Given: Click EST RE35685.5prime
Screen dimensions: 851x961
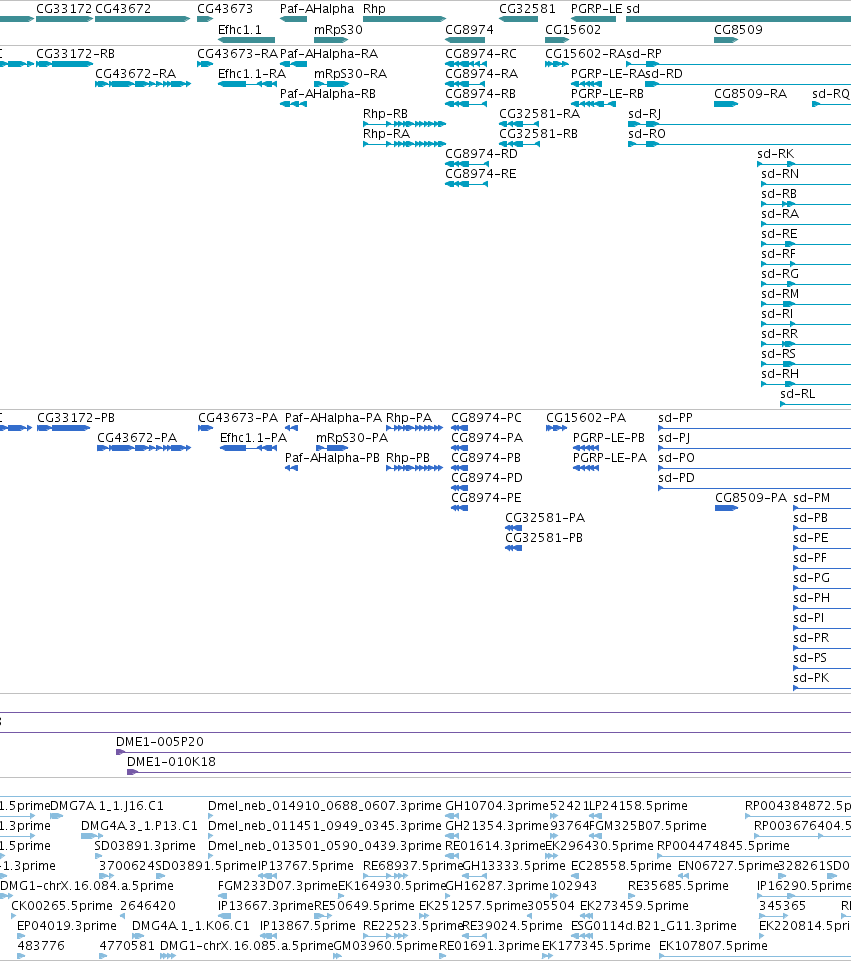Looking at the screenshot, I should (x=678, y=886).
